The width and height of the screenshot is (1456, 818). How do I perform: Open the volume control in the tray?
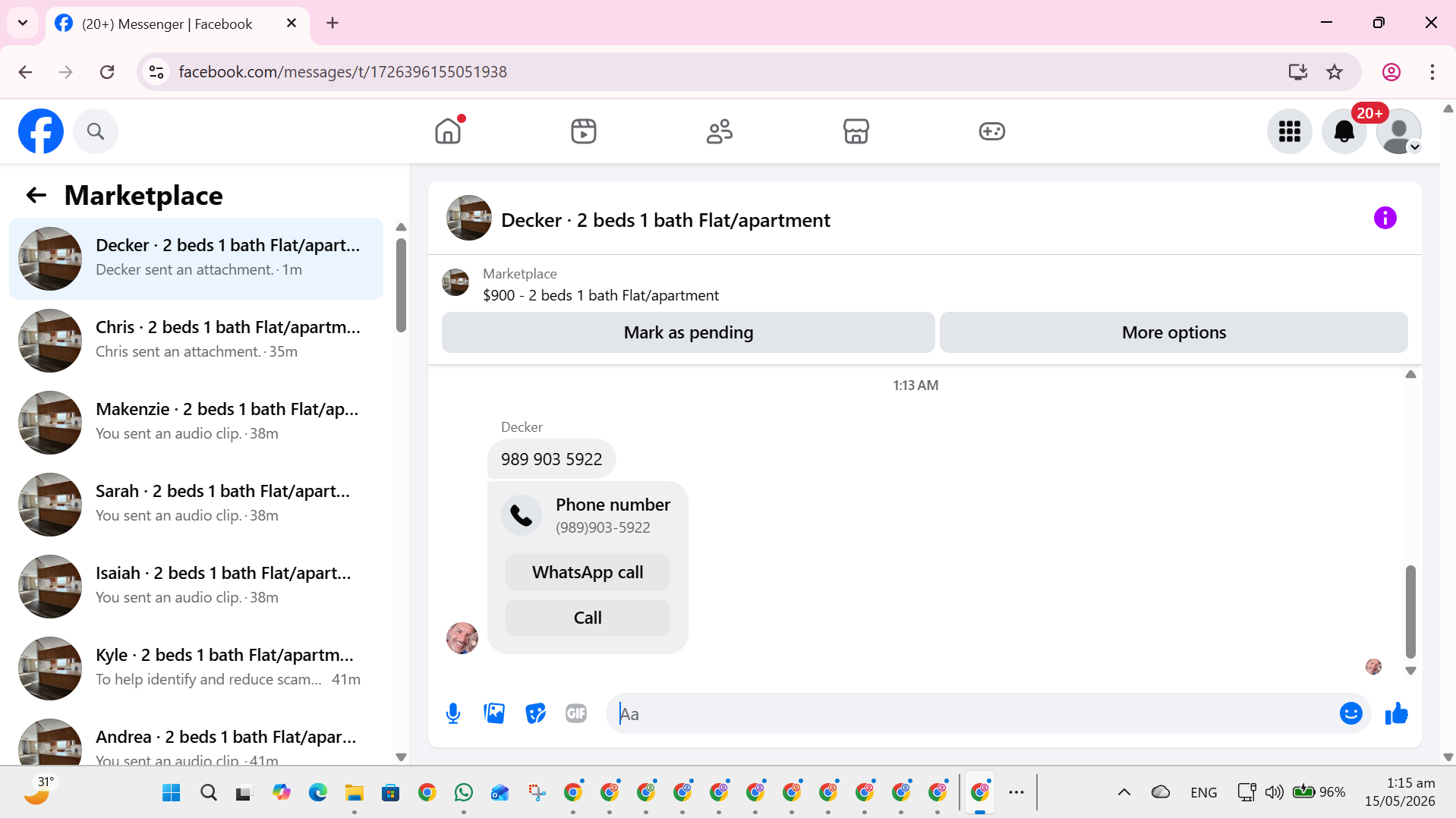[1274, 792]
